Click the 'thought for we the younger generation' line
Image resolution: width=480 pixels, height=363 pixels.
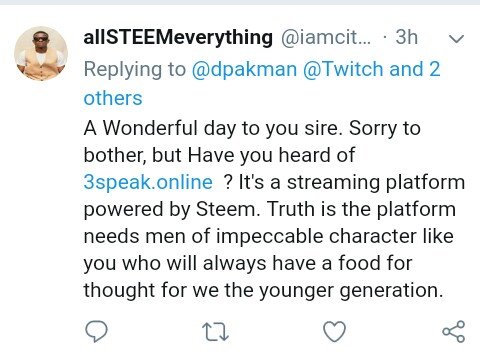coord(264,290)
